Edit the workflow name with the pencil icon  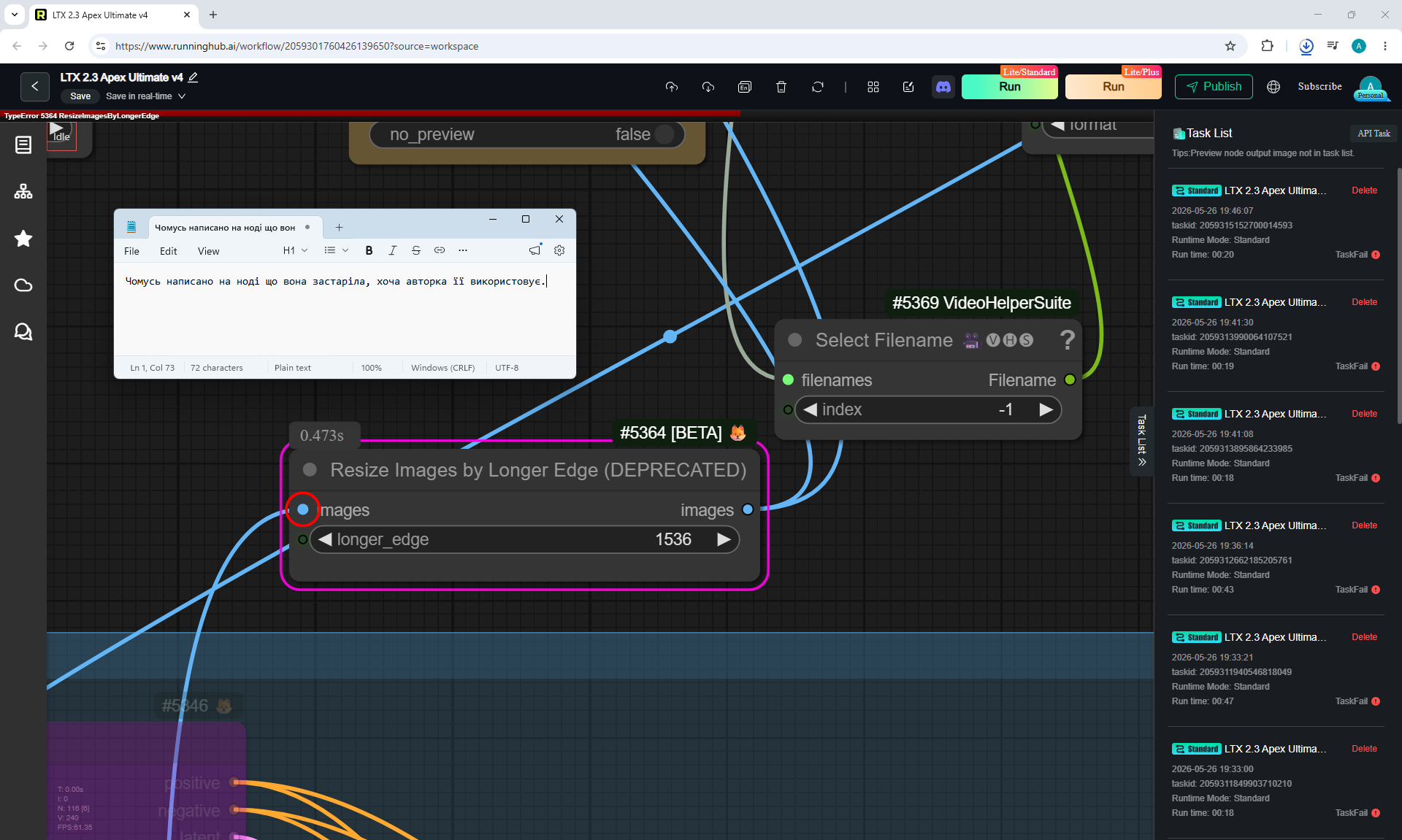coord(194,77)
